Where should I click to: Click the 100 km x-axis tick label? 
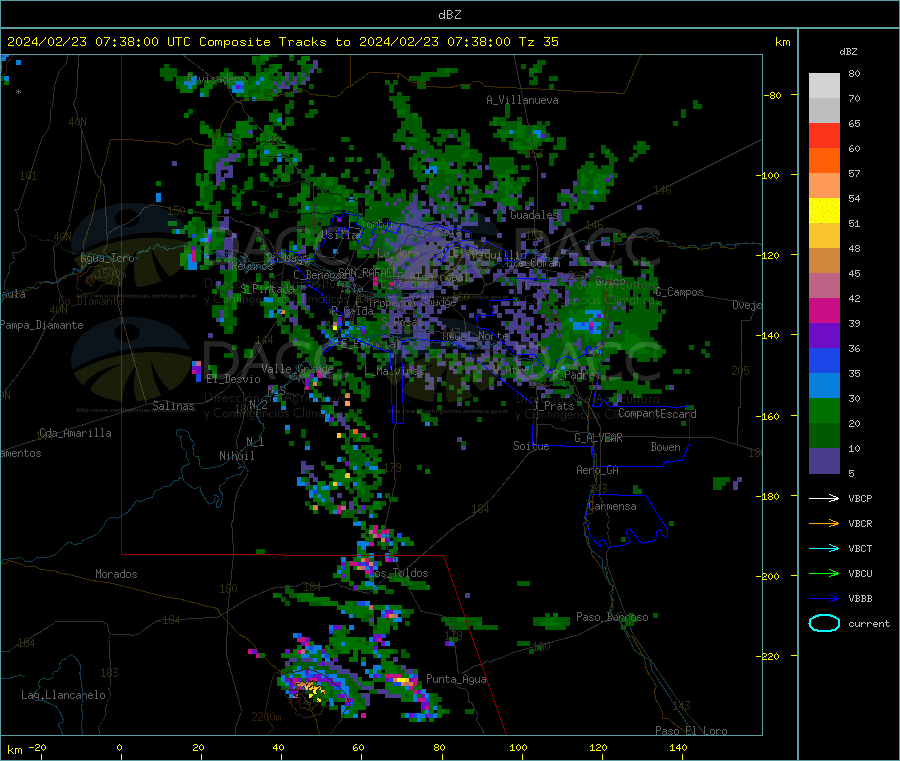click(x=518, y=747)
